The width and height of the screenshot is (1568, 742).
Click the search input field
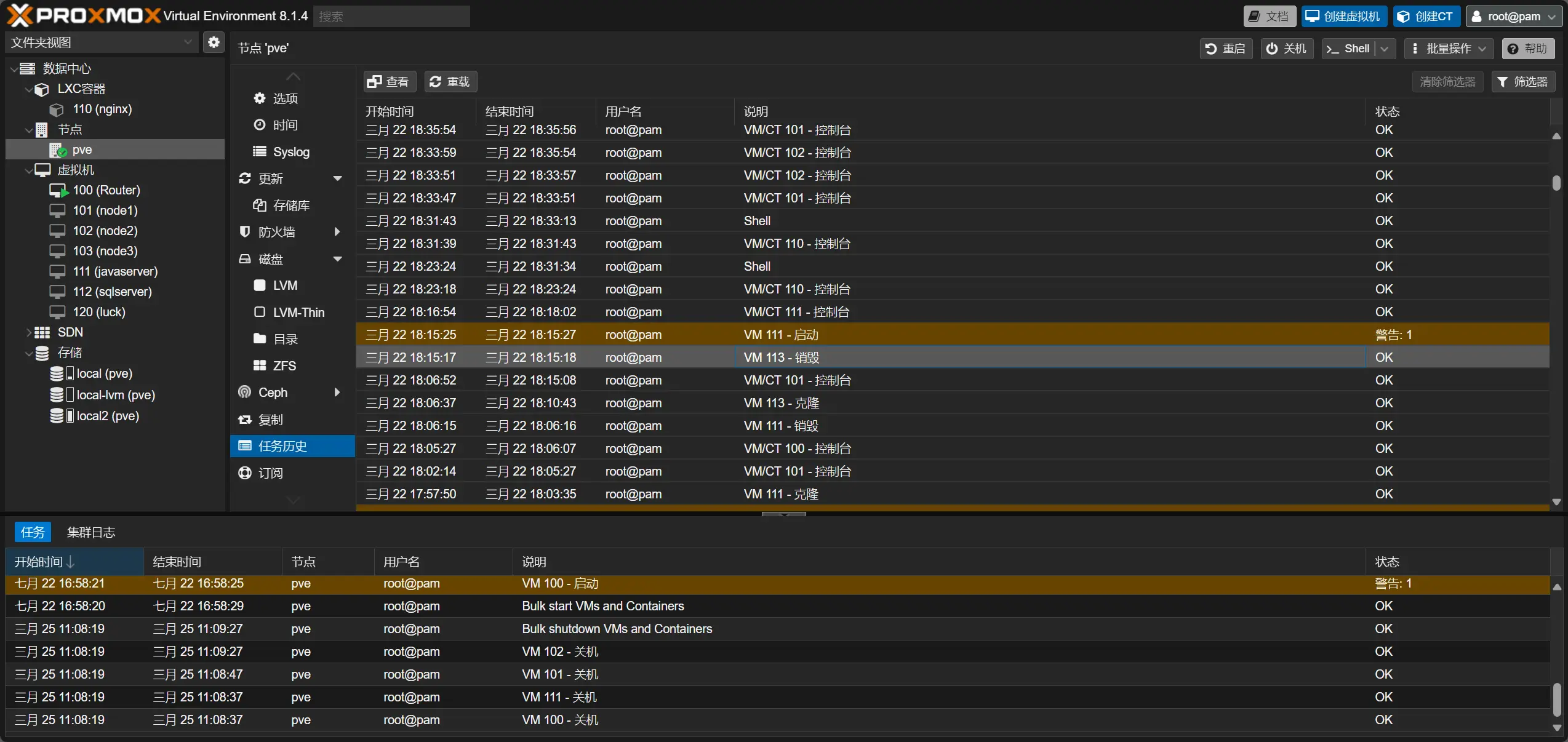[x=391, y=17]
